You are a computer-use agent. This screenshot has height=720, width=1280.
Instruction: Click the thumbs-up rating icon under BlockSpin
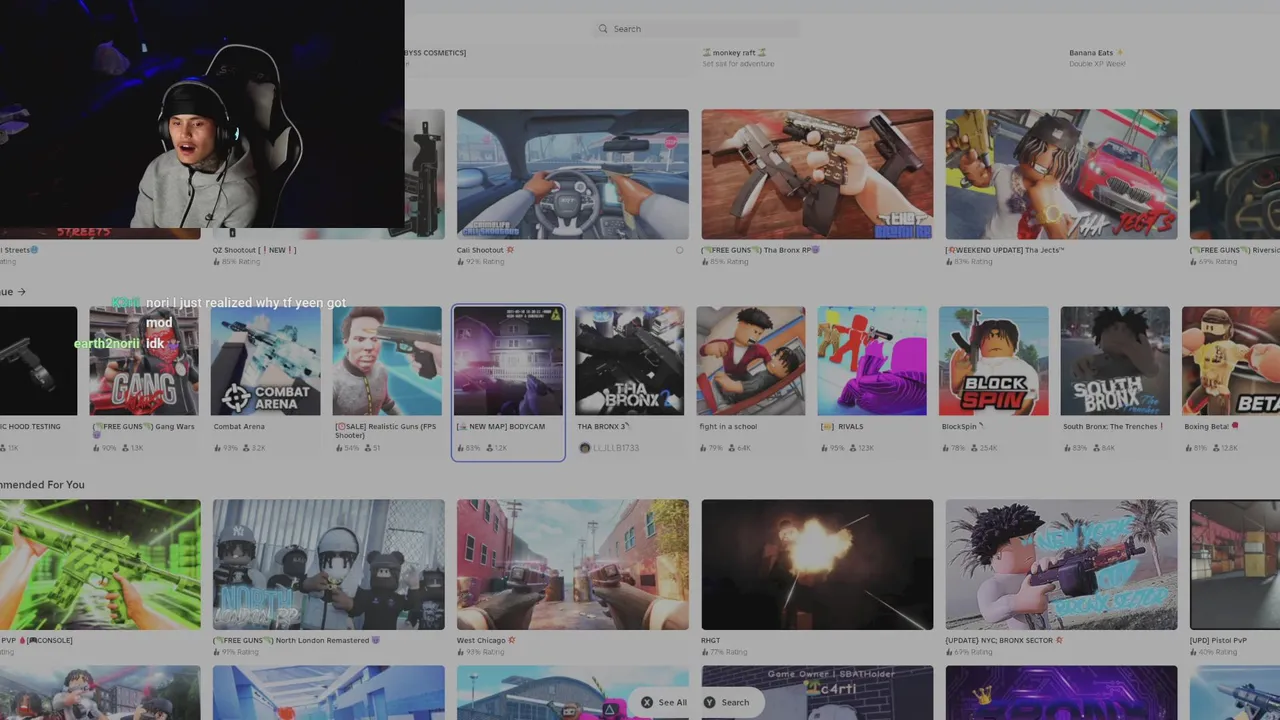click(x=946, y=448)
